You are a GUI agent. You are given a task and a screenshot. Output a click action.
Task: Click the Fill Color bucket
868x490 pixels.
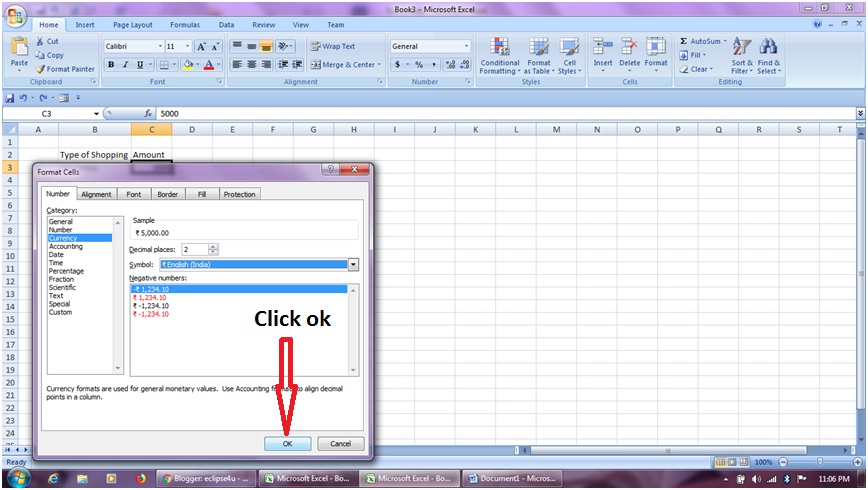coord(188,65)
